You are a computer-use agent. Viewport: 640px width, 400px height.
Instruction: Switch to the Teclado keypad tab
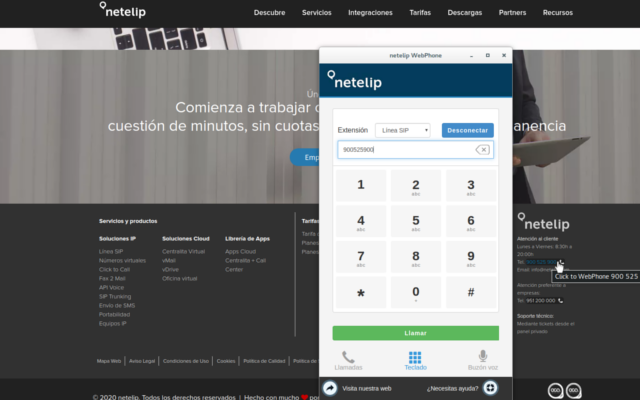click(x=416, y=361)
